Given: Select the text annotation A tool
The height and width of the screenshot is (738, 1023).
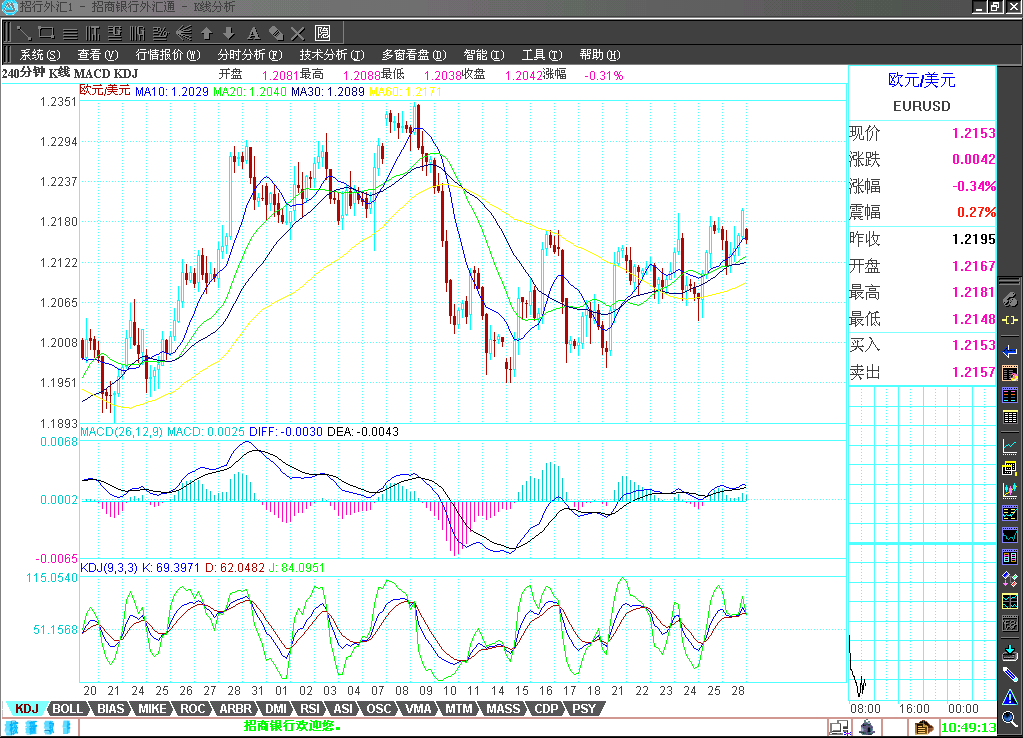Looking at the screenshot, I should (252, 32).
